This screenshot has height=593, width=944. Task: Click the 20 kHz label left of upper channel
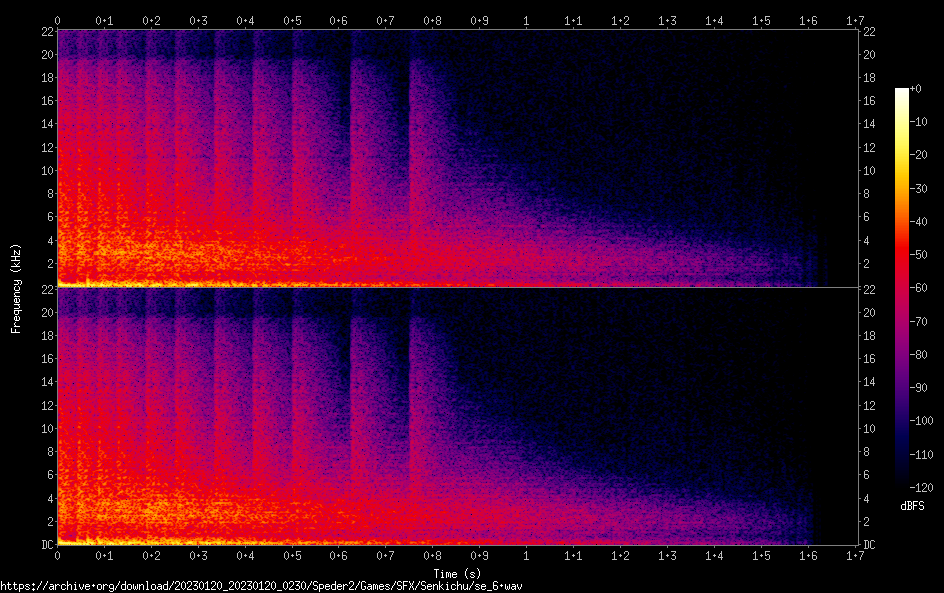point(45,55)
